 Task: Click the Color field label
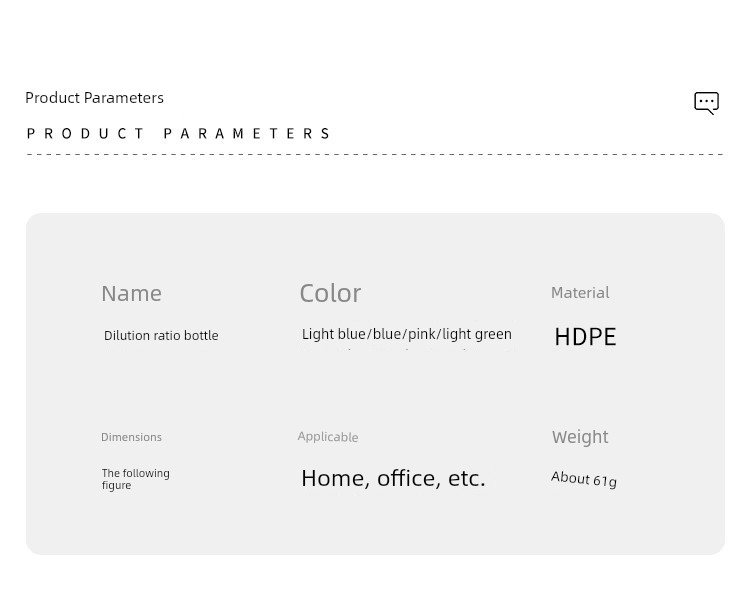tap(330, 293)
